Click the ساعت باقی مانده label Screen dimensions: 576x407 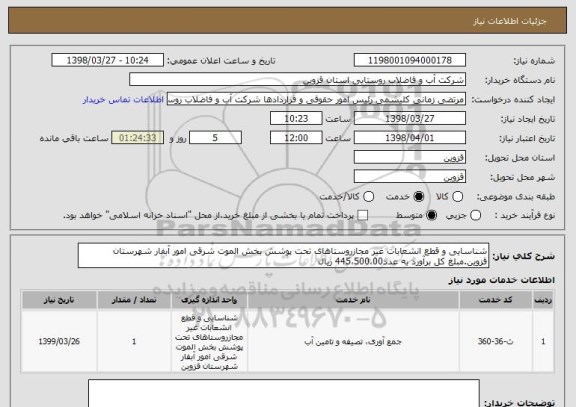(x=74, y=138)
